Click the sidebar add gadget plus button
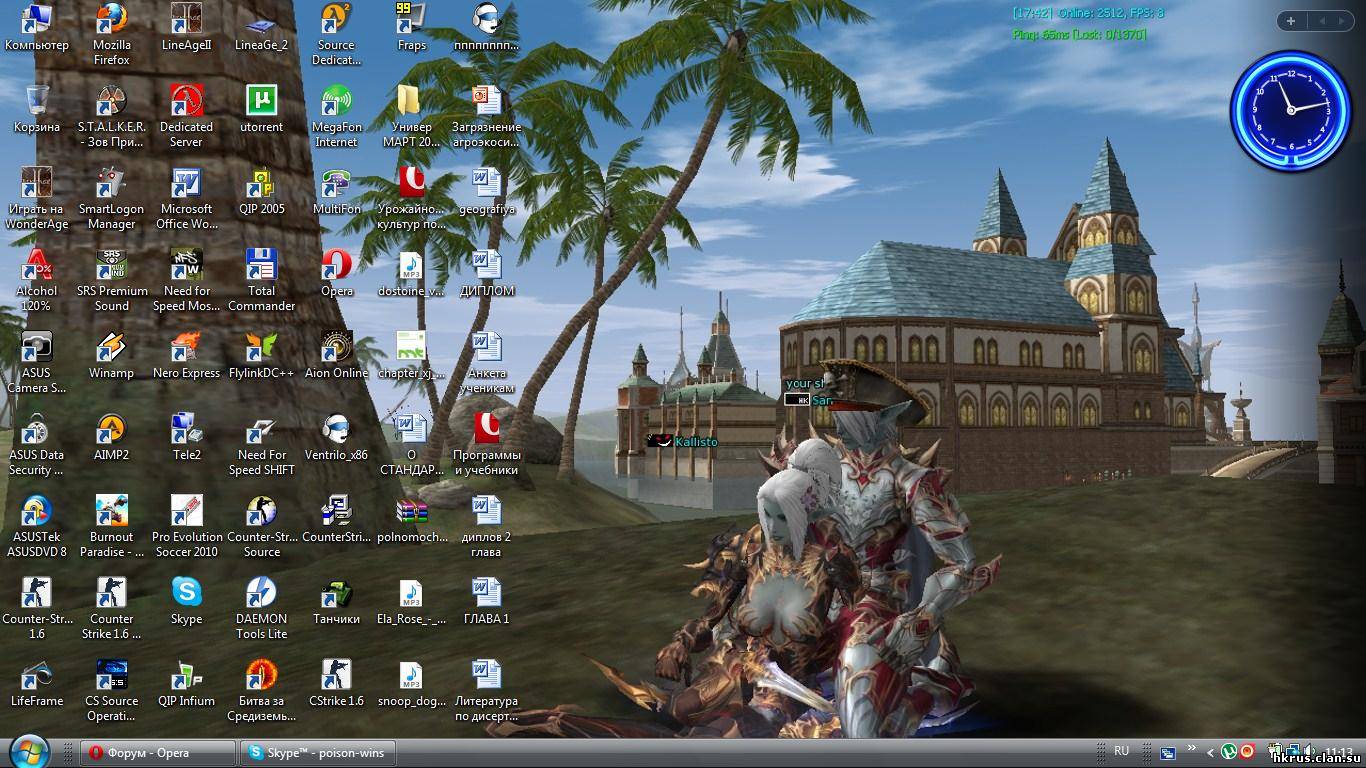Screen dimensions: 1366x768 point(1290,21)
